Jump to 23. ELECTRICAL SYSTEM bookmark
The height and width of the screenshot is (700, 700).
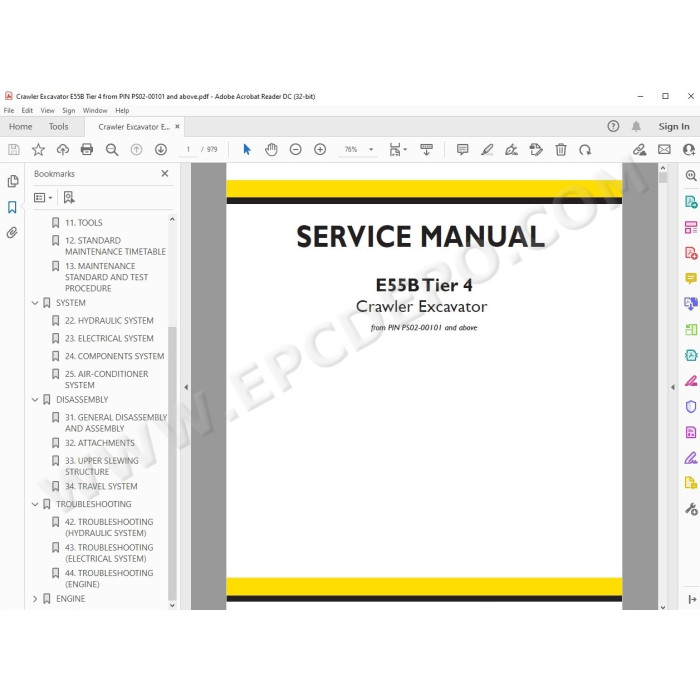tap(109, 338)
